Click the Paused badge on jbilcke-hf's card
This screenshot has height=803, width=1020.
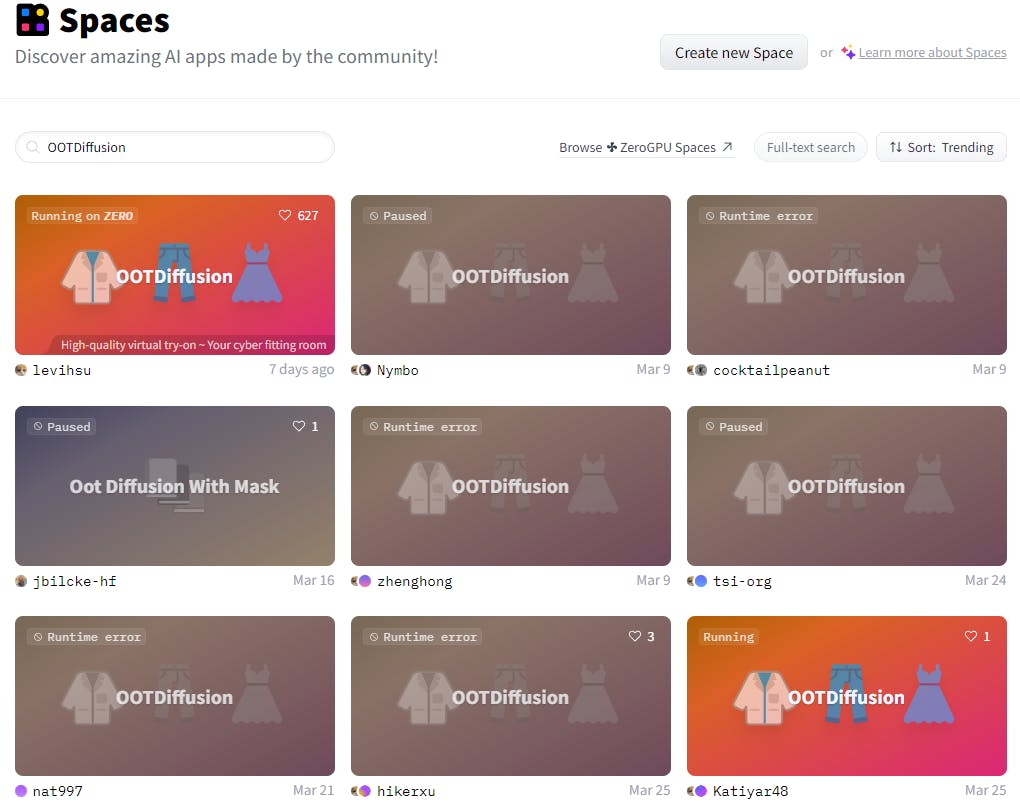pos(62,427)
